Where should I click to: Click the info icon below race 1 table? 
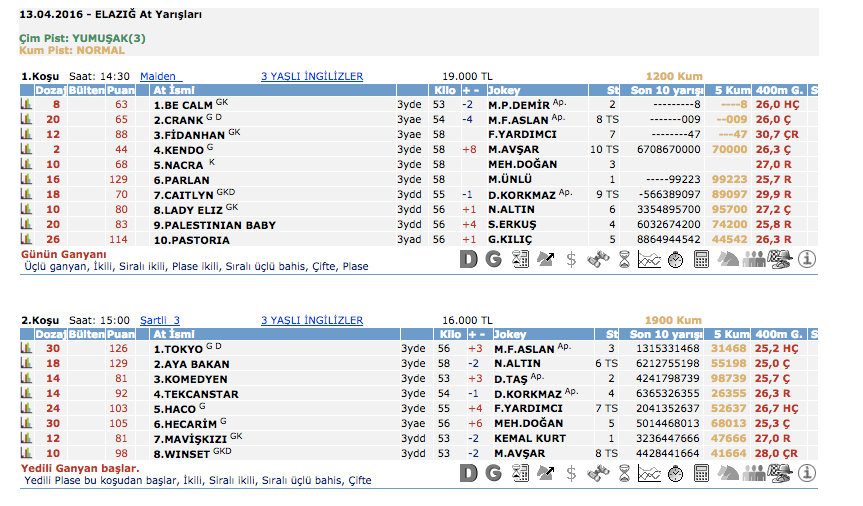807,259
